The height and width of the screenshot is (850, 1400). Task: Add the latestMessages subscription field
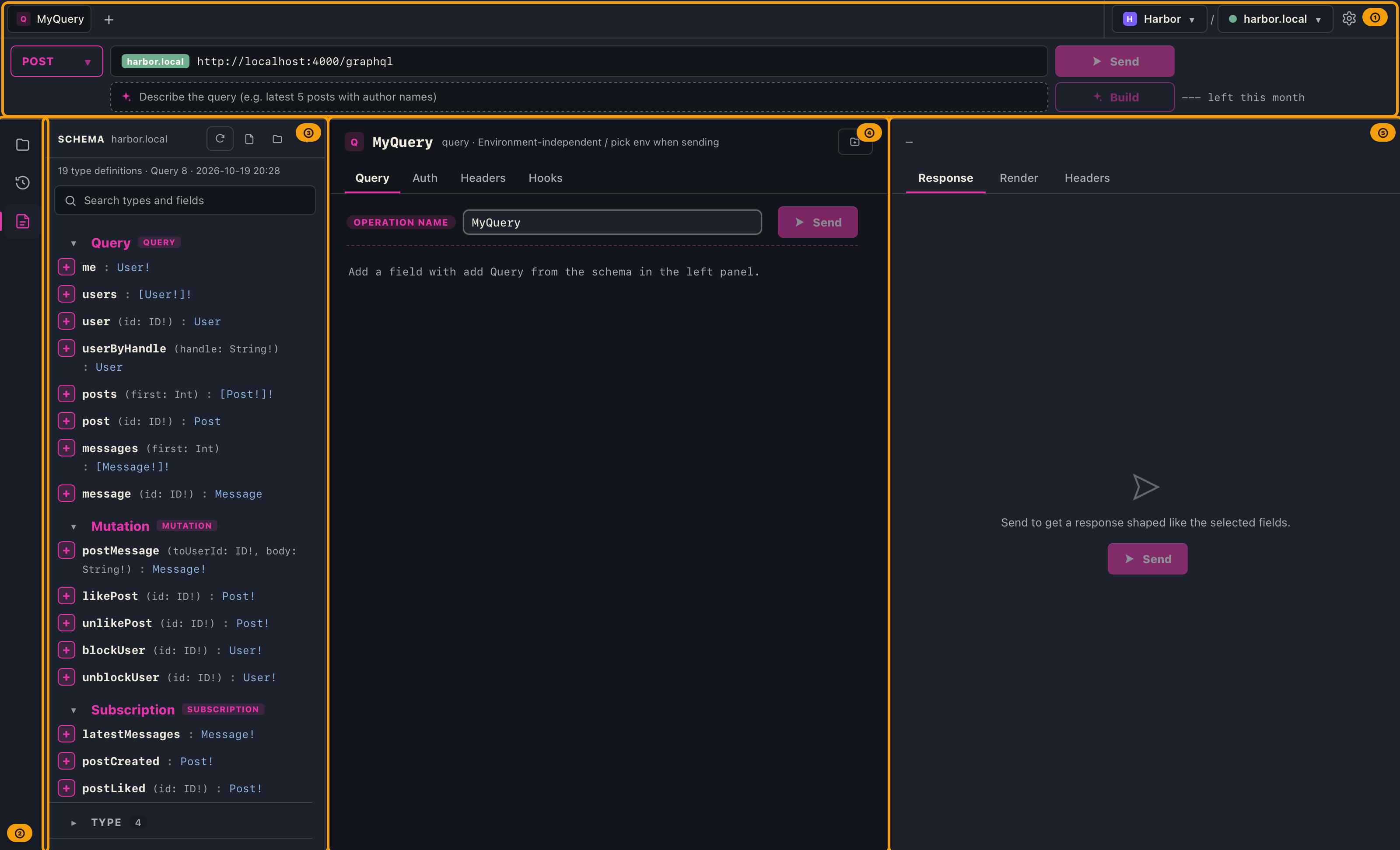tap(66, 734)
